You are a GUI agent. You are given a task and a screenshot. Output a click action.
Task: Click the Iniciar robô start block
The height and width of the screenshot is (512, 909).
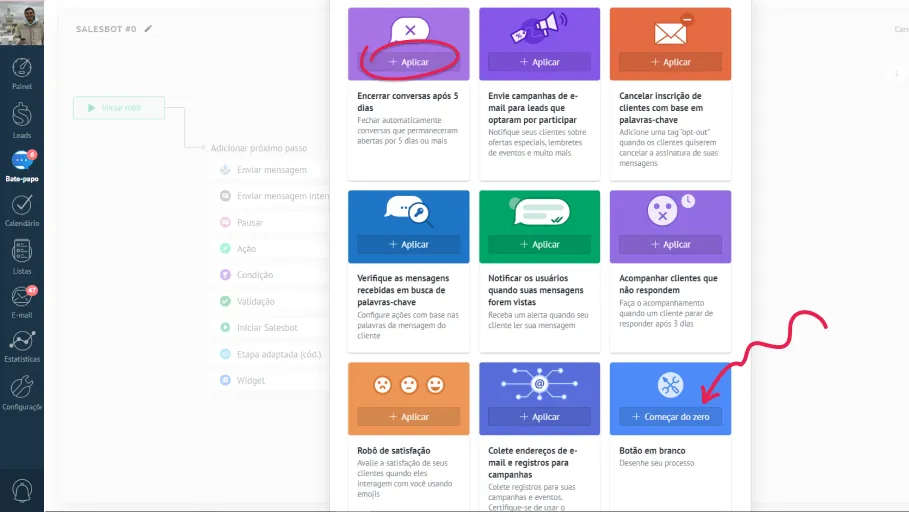(x=119, y=108)
